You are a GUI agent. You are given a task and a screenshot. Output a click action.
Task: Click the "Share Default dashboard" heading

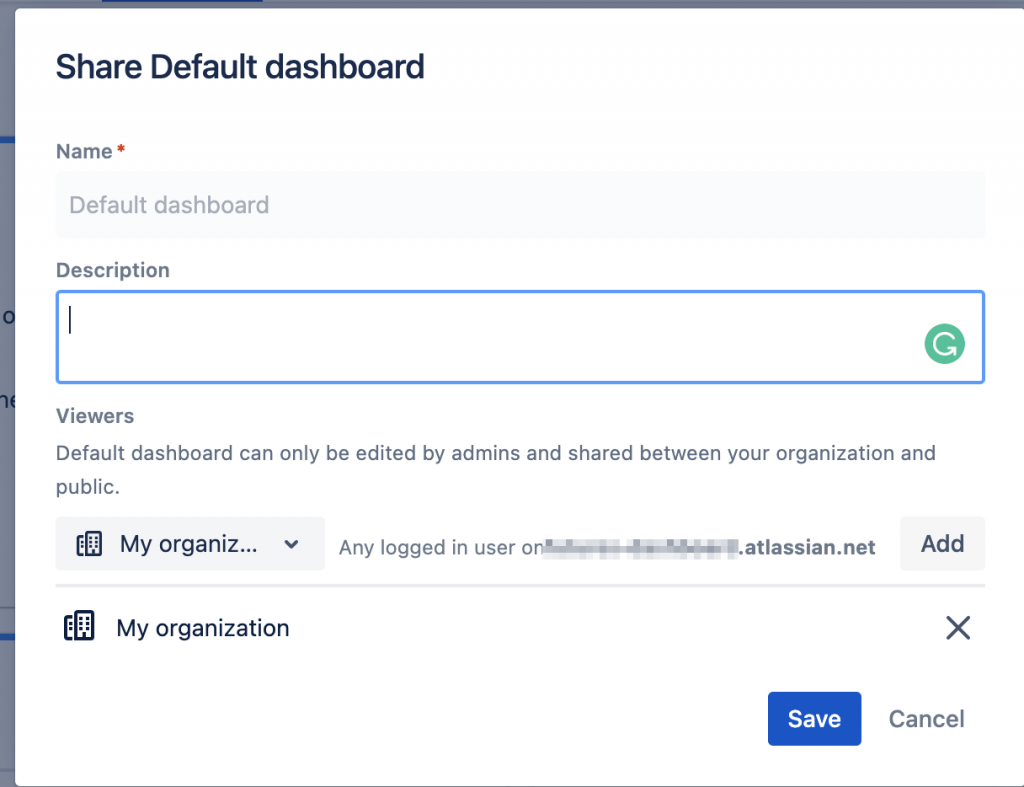pos(240,67)
